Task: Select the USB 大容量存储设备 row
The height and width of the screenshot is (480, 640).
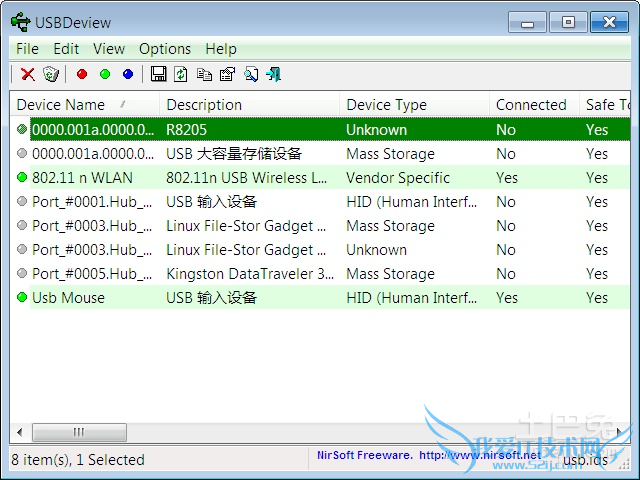Action: (322, 153)
